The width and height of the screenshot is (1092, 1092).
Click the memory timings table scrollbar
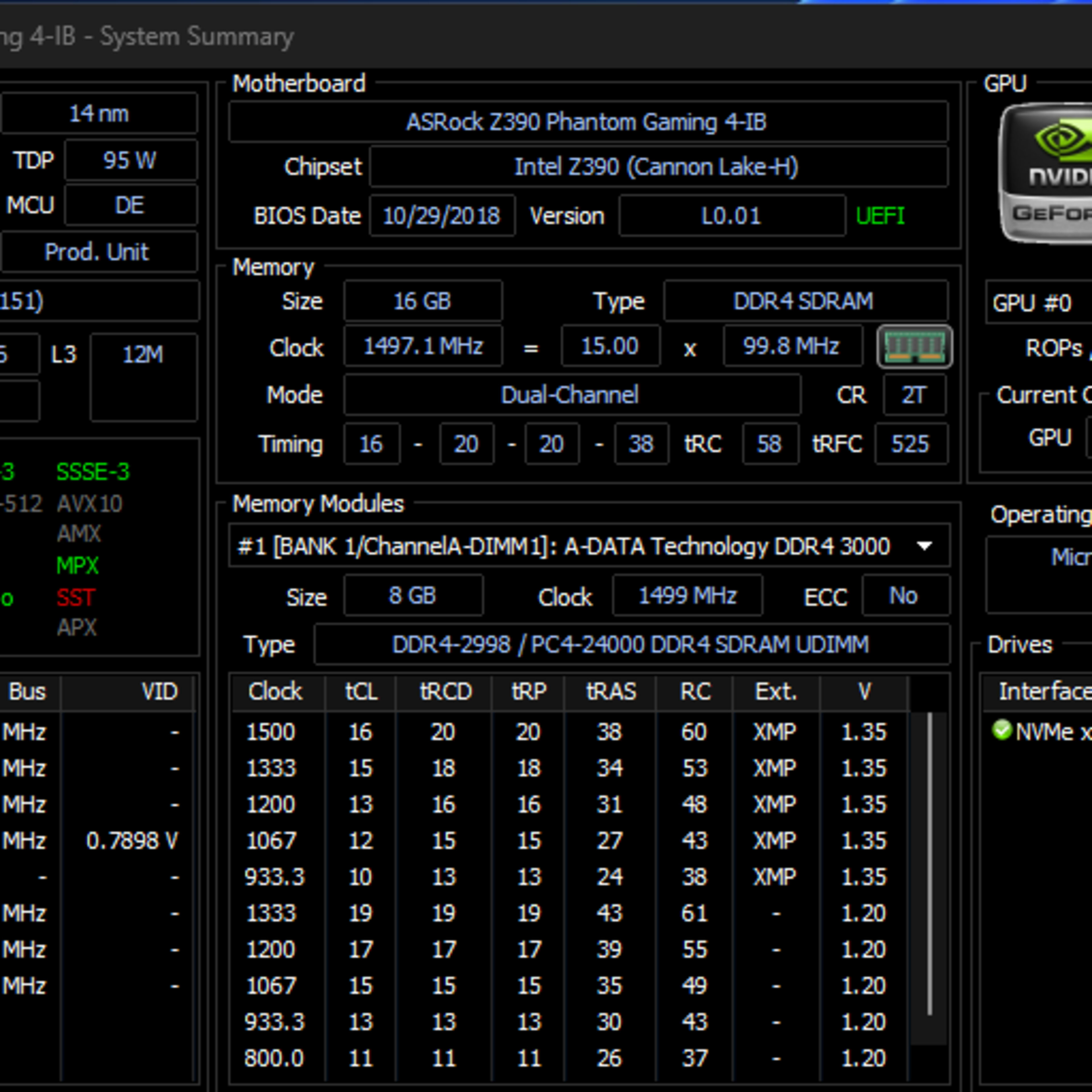pos(929,864)
